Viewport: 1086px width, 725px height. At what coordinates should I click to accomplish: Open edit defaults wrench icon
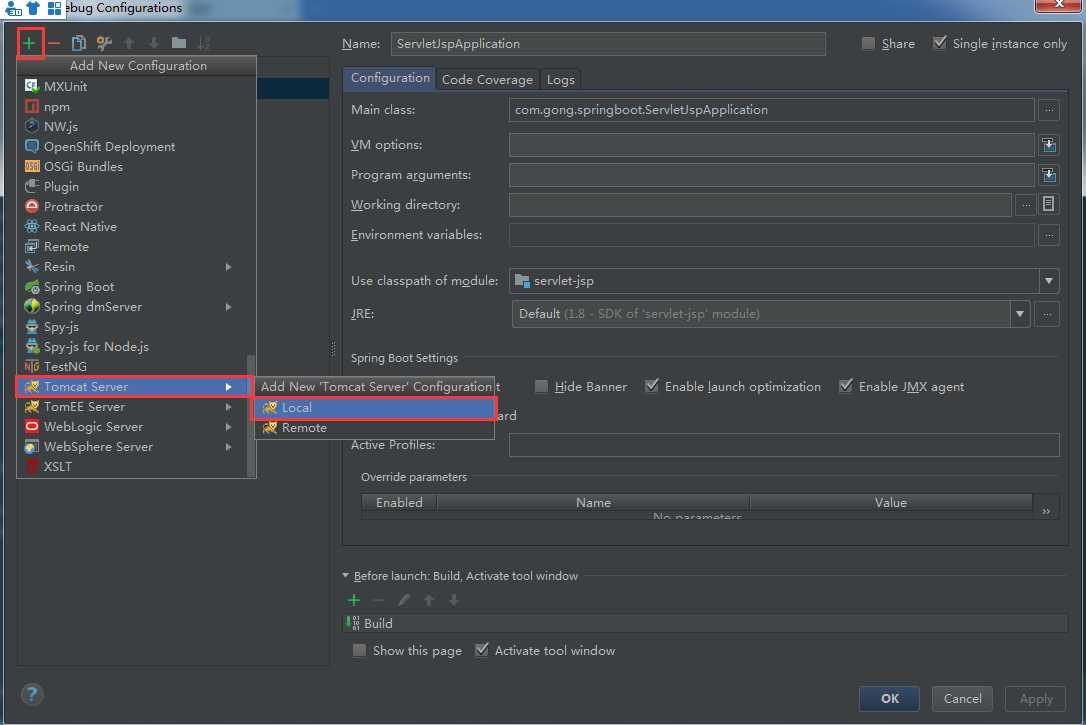point(104,43)
